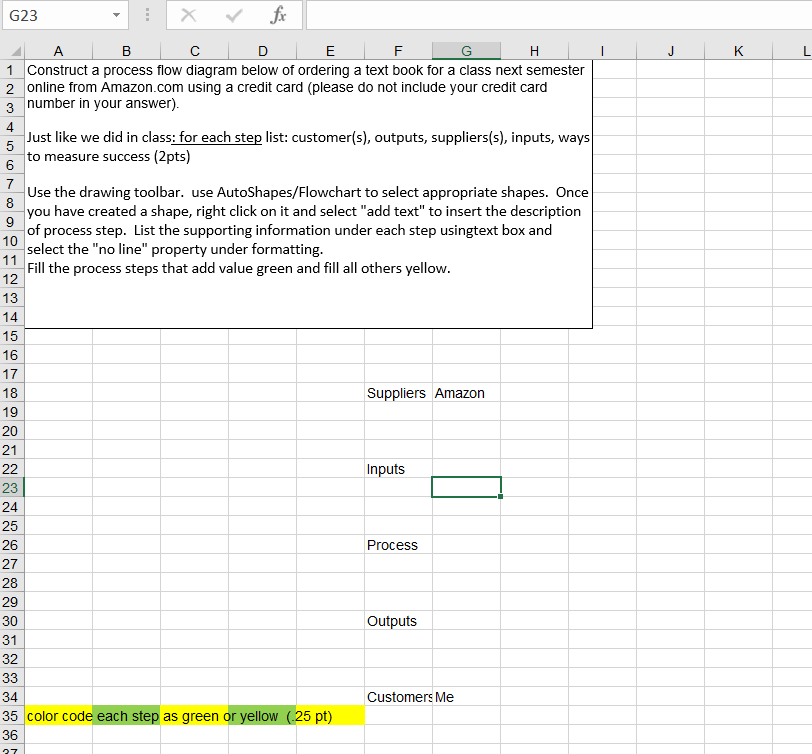Viewport: 812px width, 754px height.
Task: Select column F header
Action: 398,51
